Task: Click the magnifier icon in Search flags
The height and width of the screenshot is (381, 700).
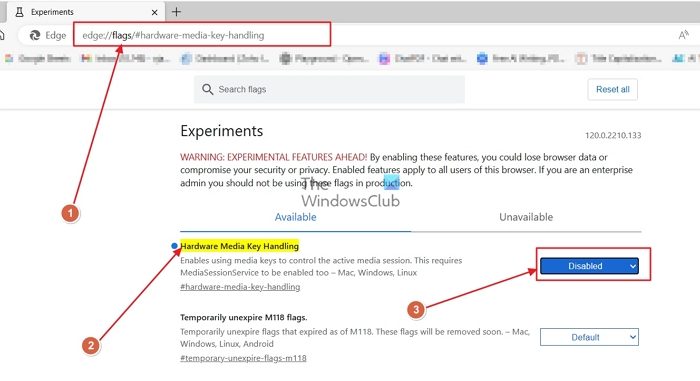Action: point(208,89)
